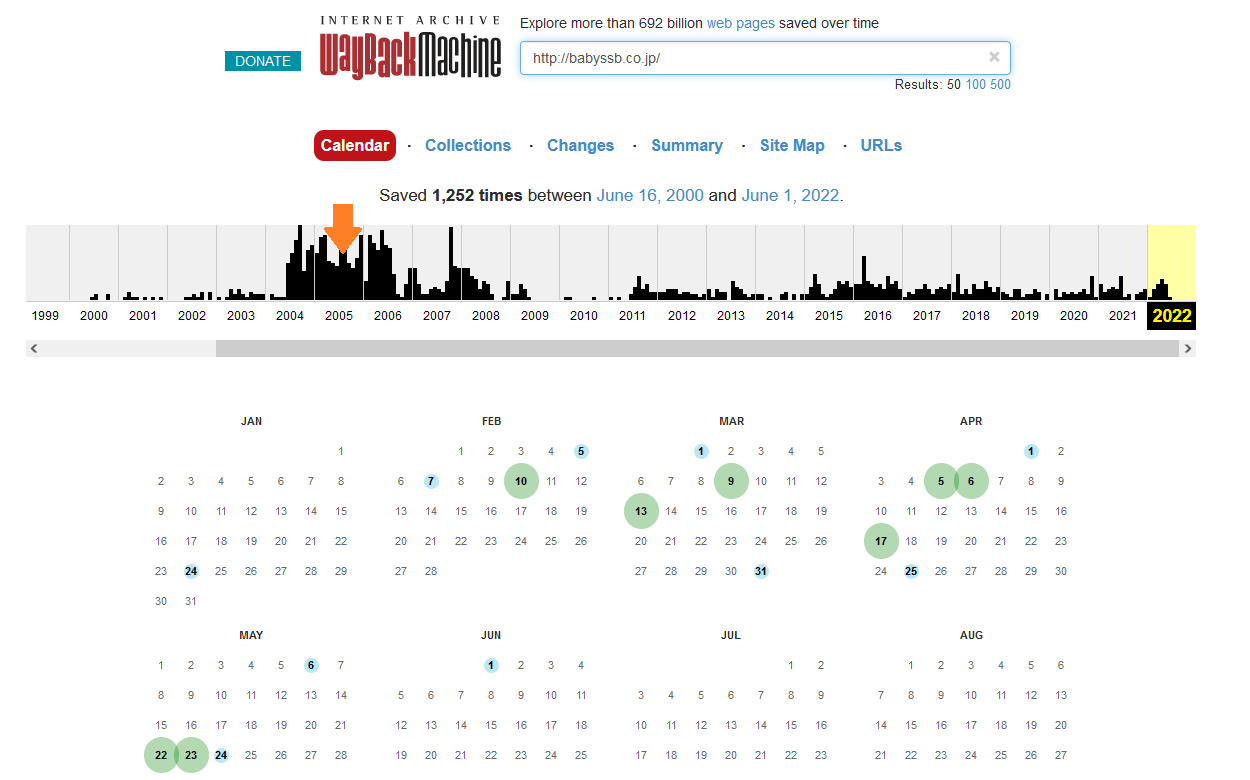
Task: Open the Site Map tab
Action: tap(791, 145)
